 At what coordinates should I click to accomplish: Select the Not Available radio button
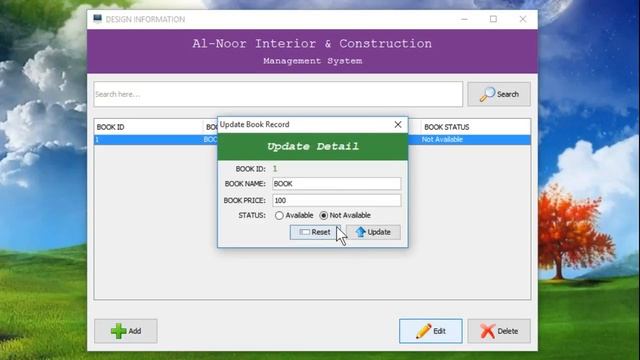[x=324, y=215]
